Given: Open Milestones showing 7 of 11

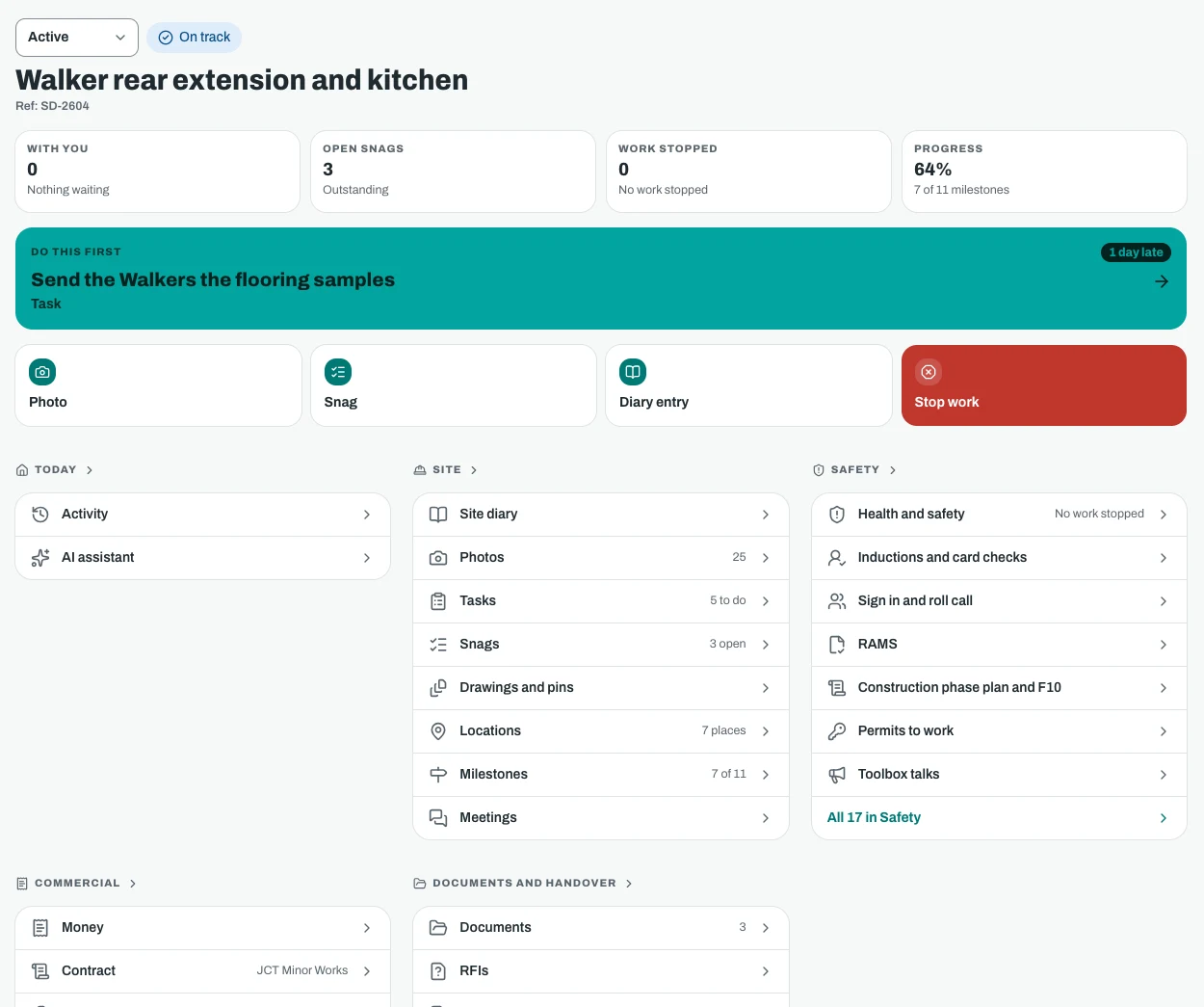Looking at the screenshot, I should (x=601, y=775).
